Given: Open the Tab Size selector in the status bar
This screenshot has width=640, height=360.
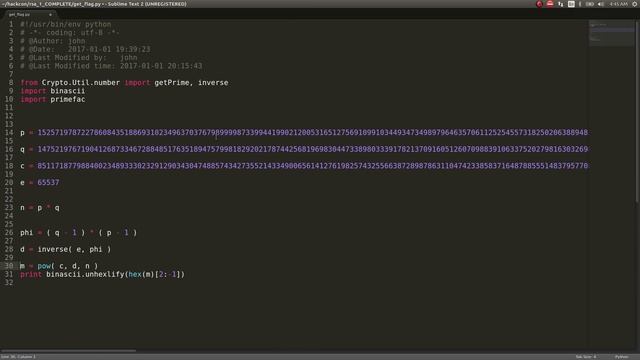Looking at the screenshot, I should pos(586,357).
